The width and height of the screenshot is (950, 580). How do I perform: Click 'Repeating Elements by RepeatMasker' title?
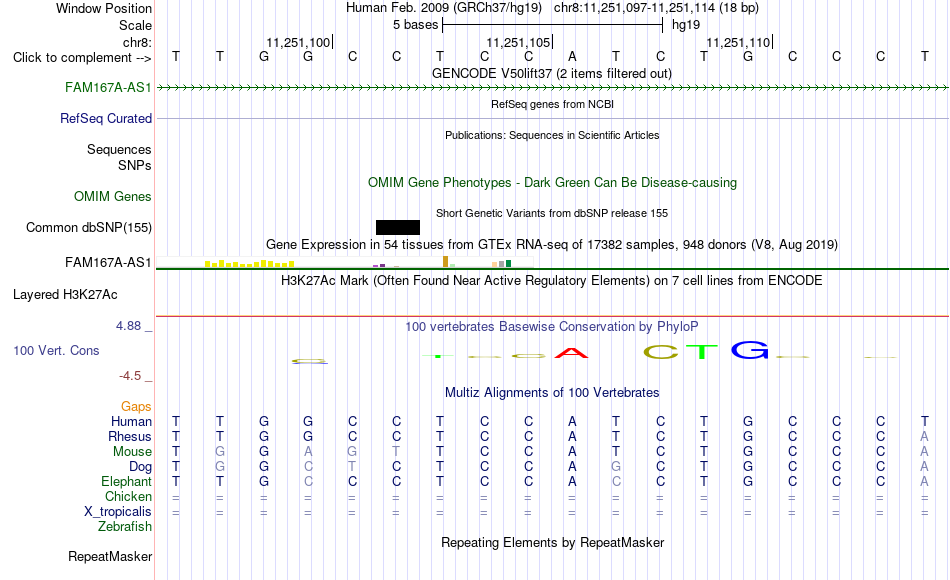[552, 542]
